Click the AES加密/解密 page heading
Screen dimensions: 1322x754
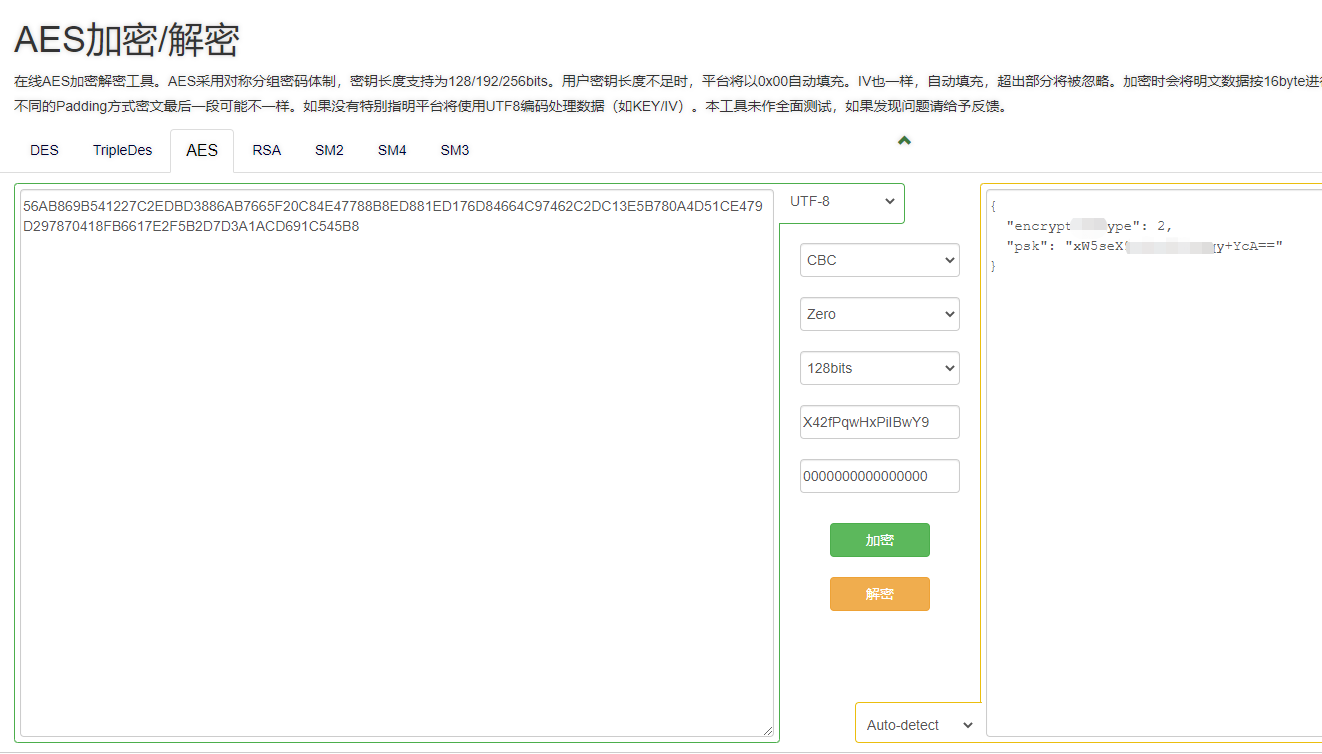126,41
